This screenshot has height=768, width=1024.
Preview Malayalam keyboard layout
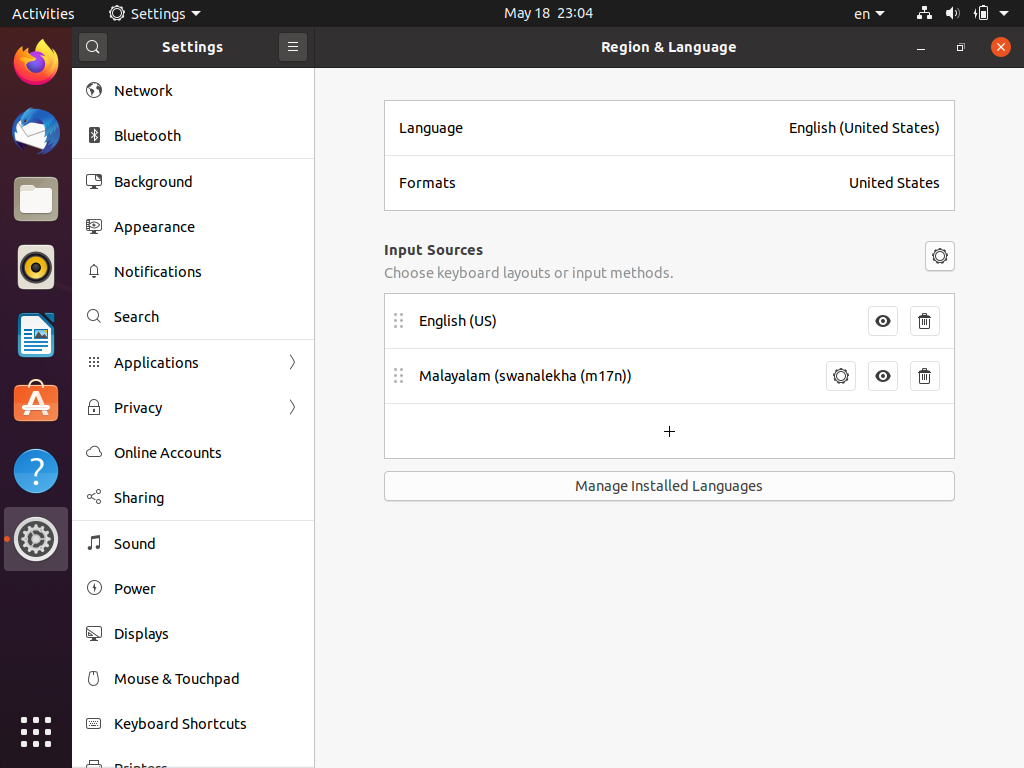(x=882, y=376)
